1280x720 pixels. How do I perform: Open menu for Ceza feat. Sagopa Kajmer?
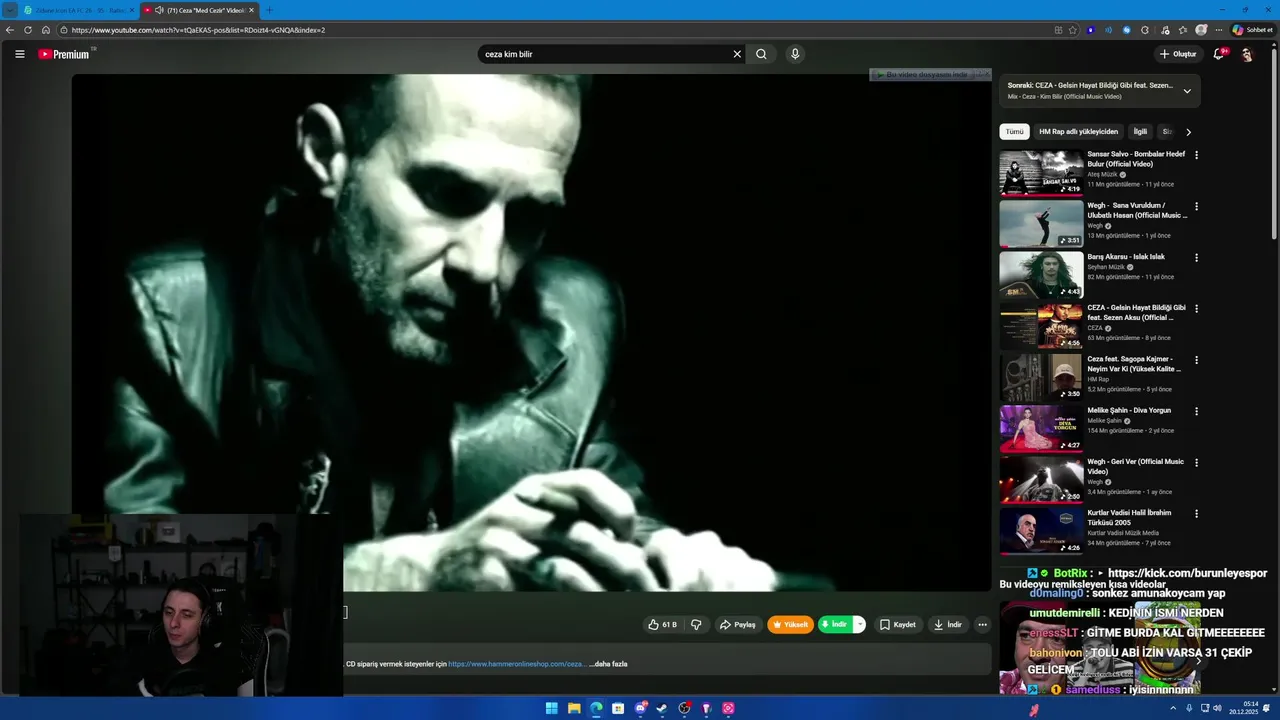[x=1196, y=359]
